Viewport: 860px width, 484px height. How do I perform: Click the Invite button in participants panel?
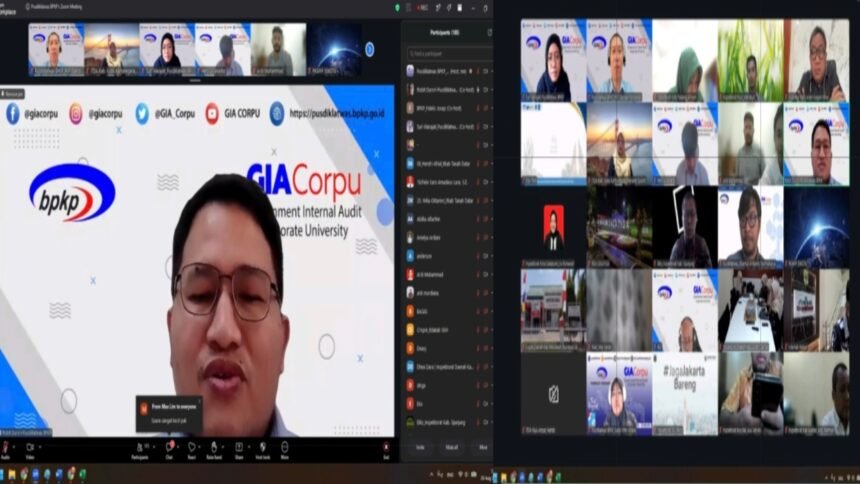(420, 447)
